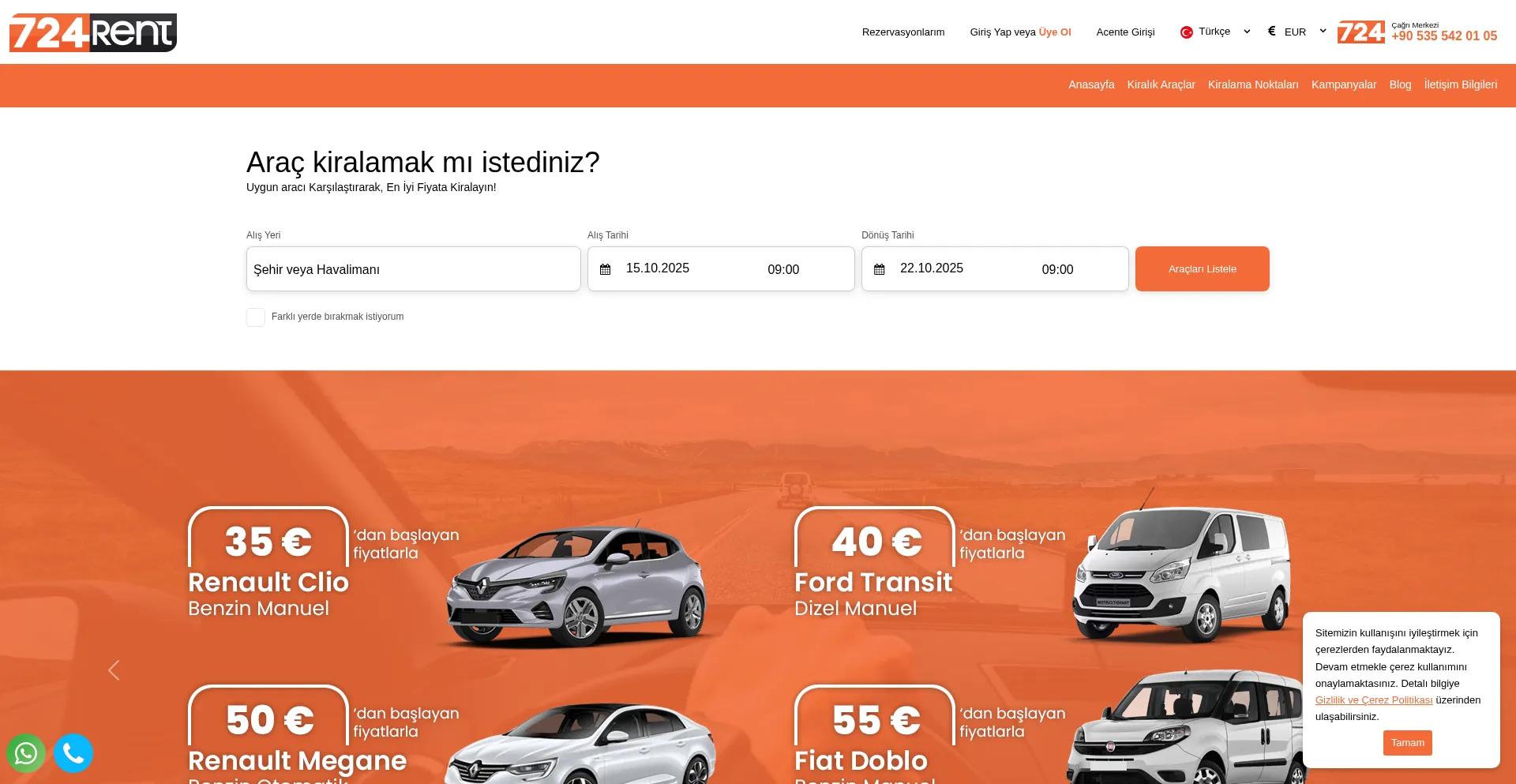This screenshot has height=784, width=1516.
Task: Open Gizlilik ve Çerez Politikası link
Action: click(x=1374, y=700)
